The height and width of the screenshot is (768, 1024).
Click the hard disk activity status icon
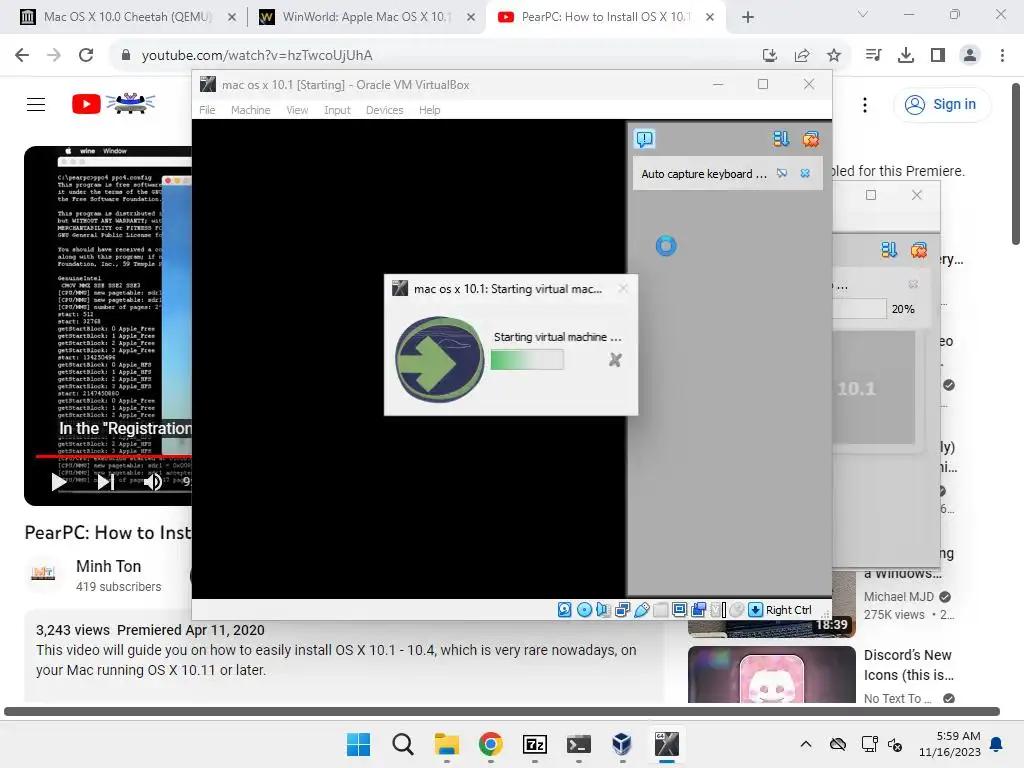click(564, 609)
